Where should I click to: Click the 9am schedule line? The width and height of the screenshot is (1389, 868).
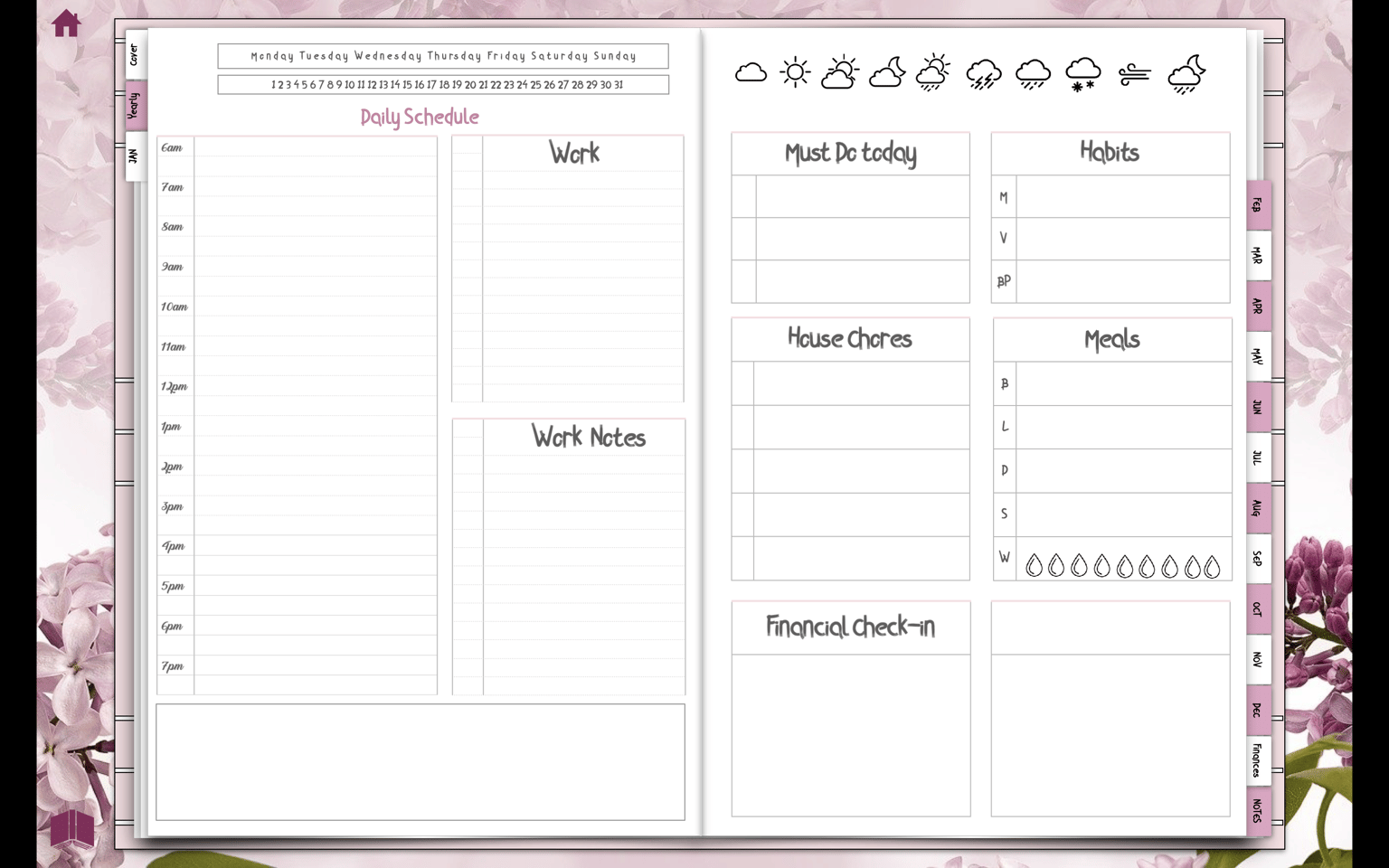pyautogui.click(x=316, y=266)
